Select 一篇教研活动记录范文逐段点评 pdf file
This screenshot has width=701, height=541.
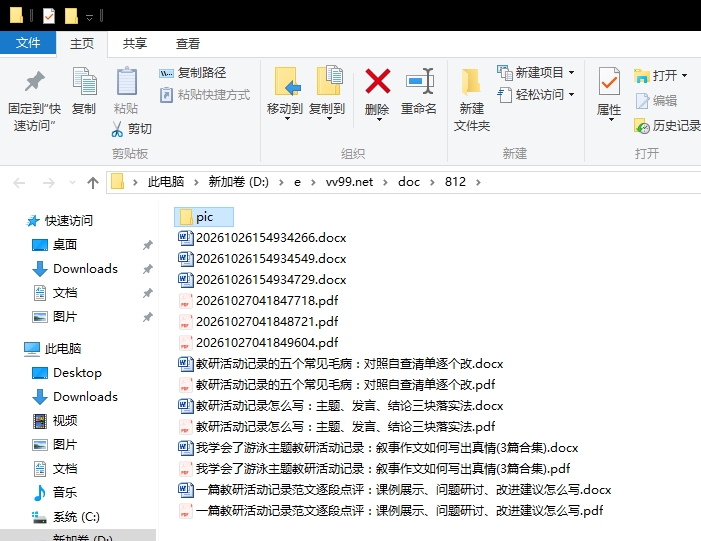[x=390, y=511]
